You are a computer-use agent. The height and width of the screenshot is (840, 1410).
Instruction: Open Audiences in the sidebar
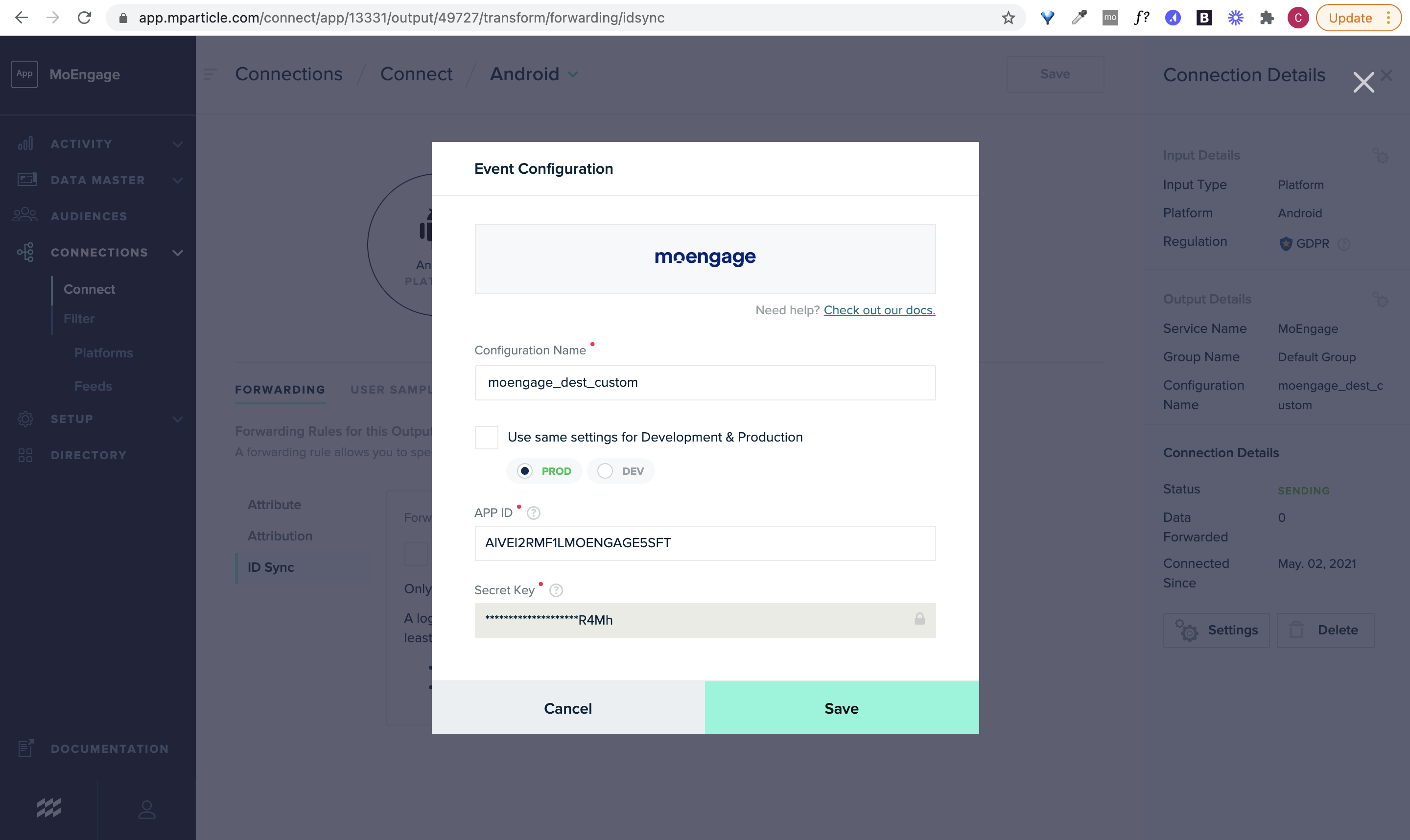[89, 216]
